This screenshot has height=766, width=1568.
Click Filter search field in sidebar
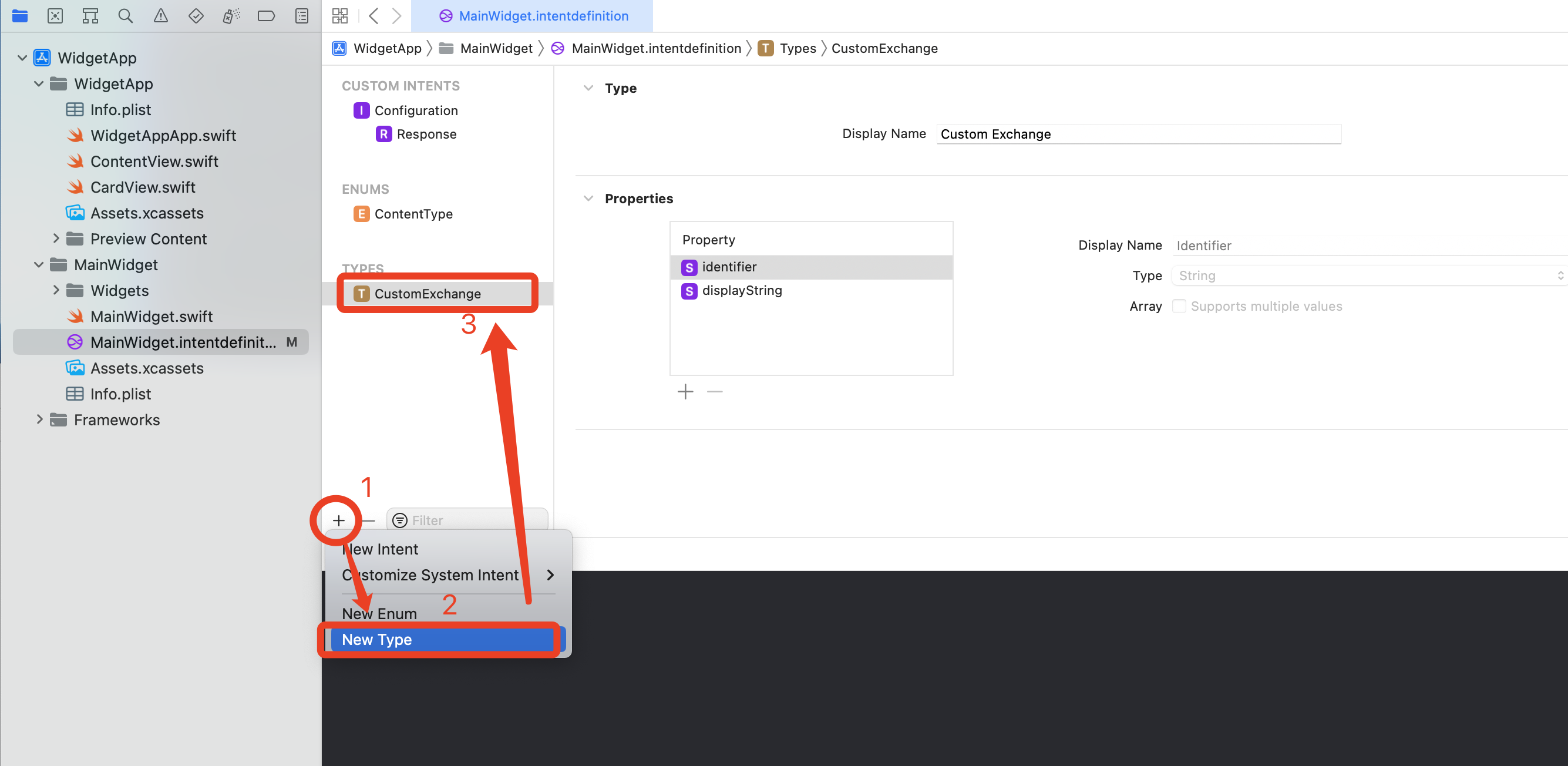pos(467,519)
